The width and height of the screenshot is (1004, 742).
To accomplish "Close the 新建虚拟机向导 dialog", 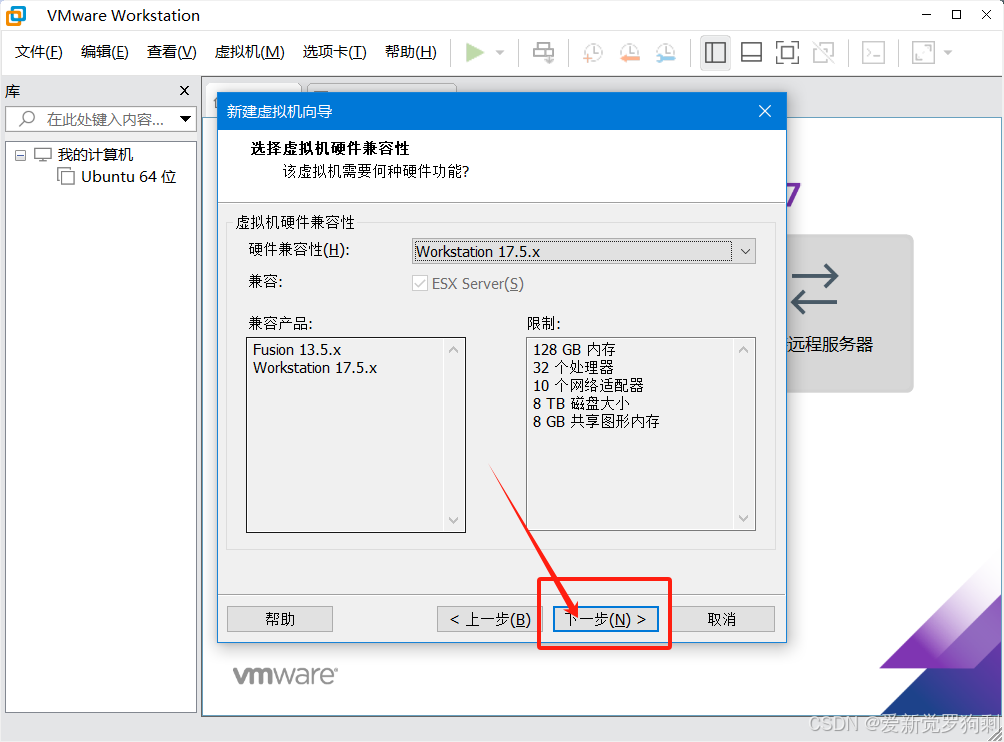I will point(765,111).
